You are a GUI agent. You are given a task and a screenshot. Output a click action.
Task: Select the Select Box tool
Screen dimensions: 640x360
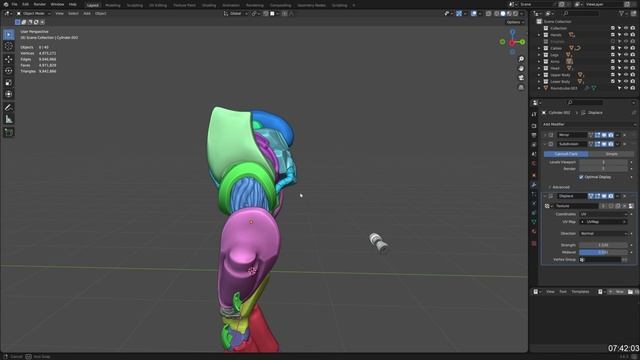(9, 34)
